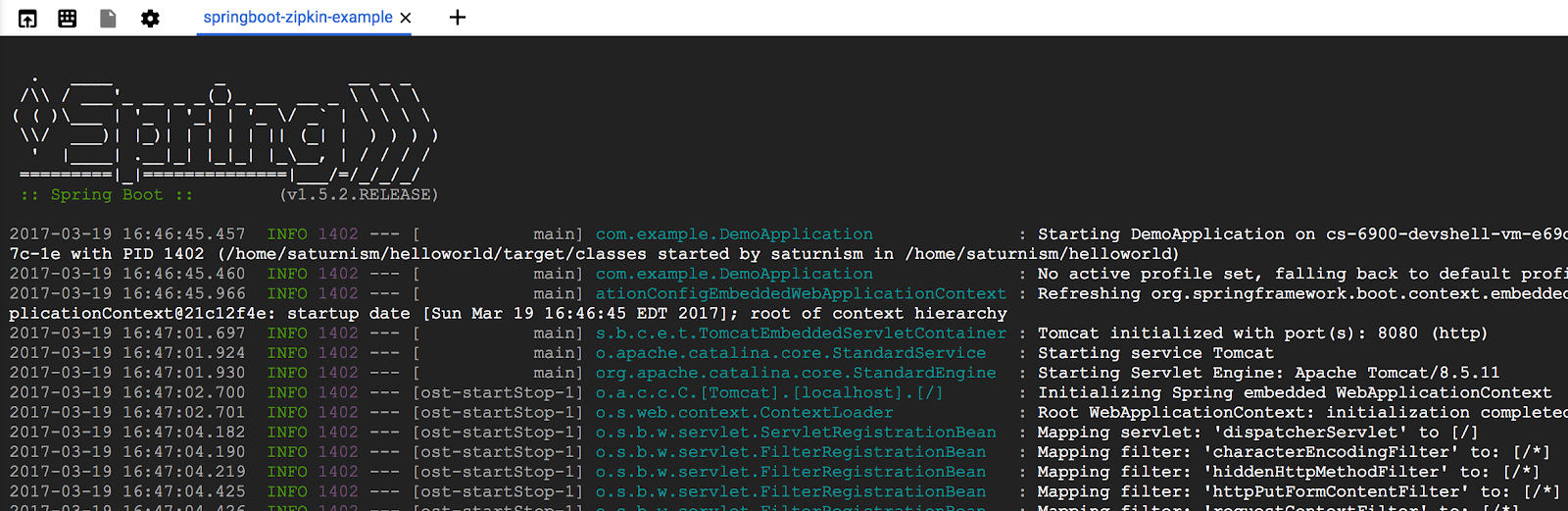This screenshot has width=1568, height=511.
Task: Close the springboot-zipkin-example tab
Action: click(x=406, y=18)
